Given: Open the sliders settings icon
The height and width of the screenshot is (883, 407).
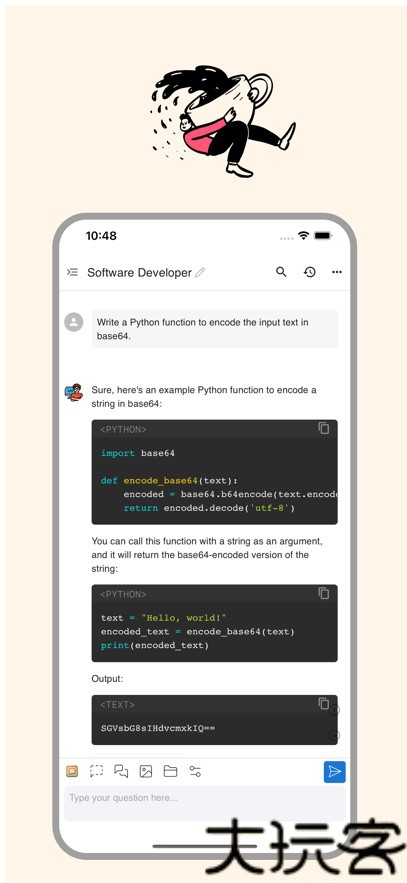Looking at the screenshot, I should coord(195,771).
